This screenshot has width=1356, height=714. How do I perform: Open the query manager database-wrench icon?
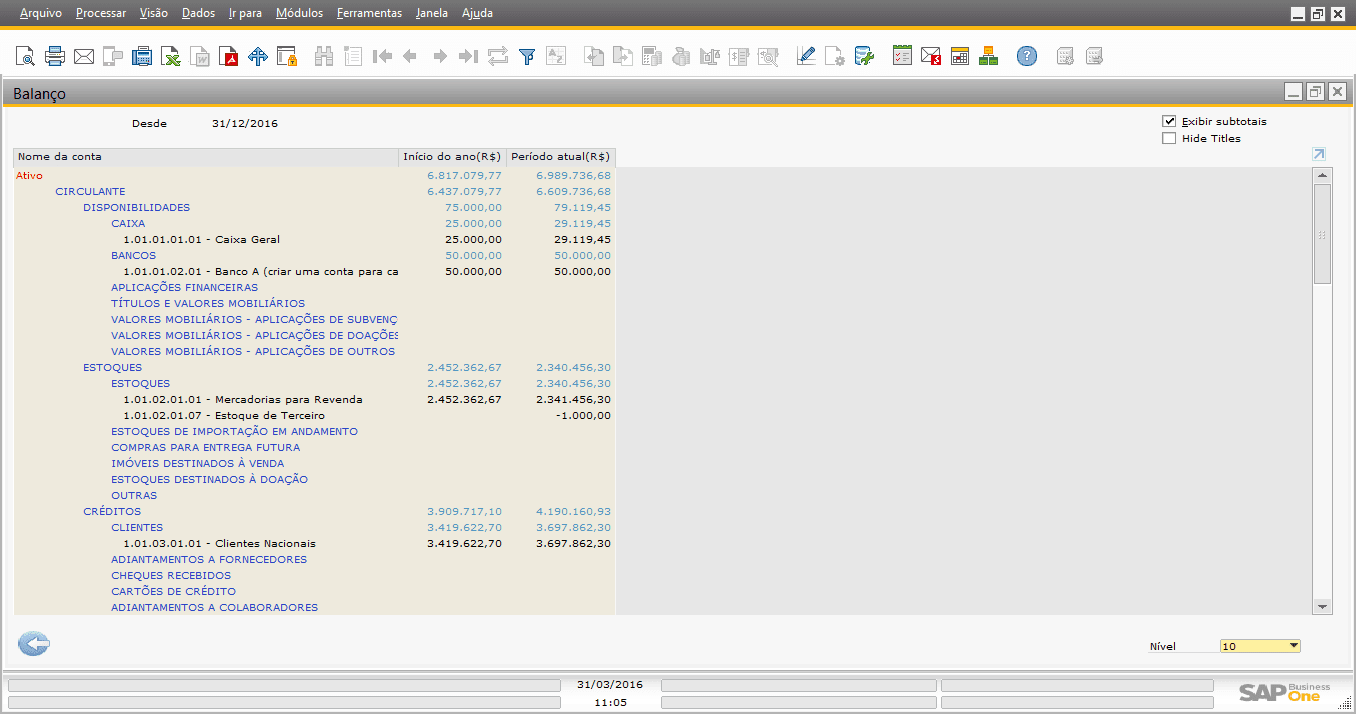[x=864, y=56]
